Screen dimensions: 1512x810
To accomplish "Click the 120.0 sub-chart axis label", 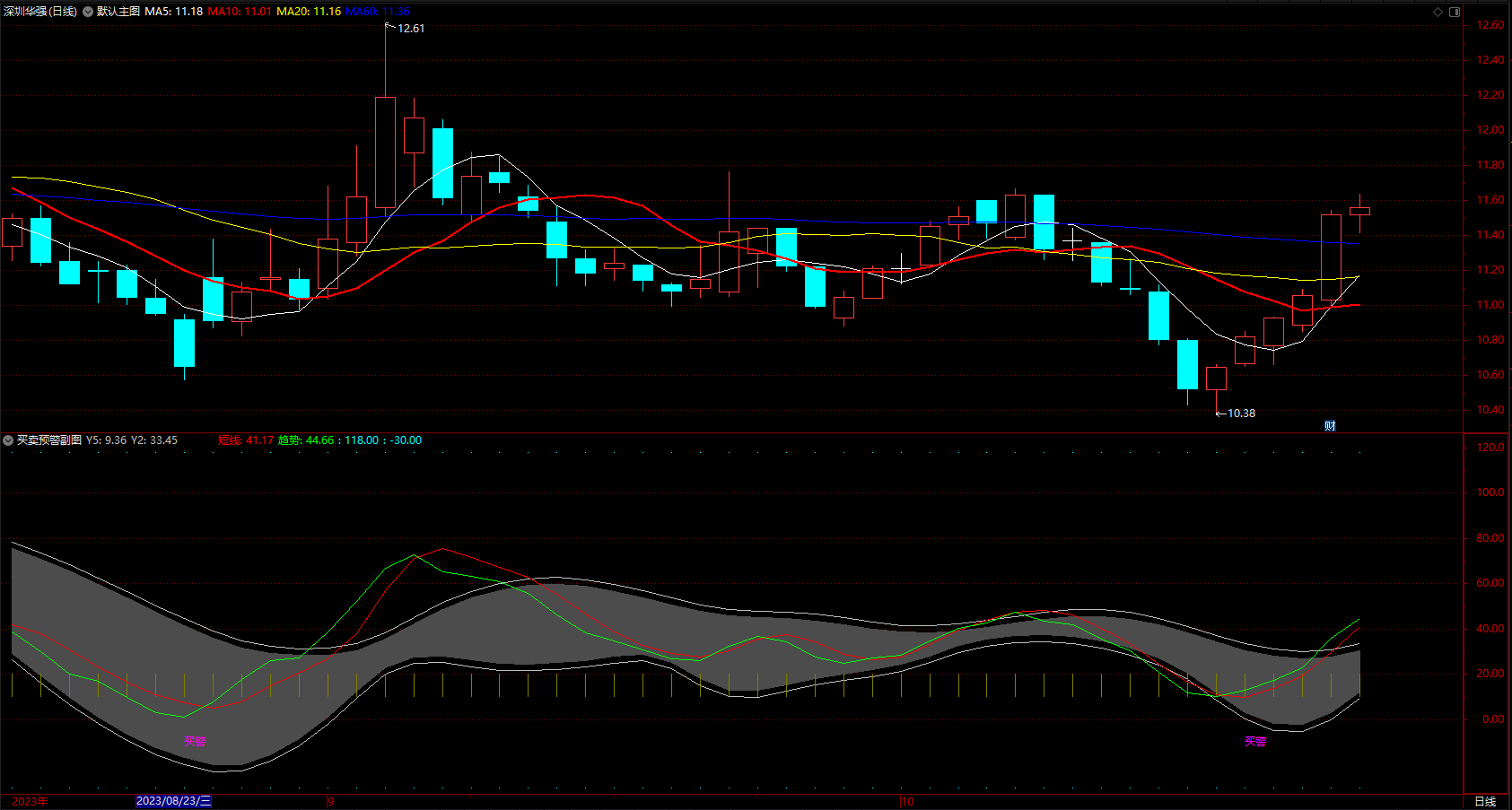I will (1490, 448).
